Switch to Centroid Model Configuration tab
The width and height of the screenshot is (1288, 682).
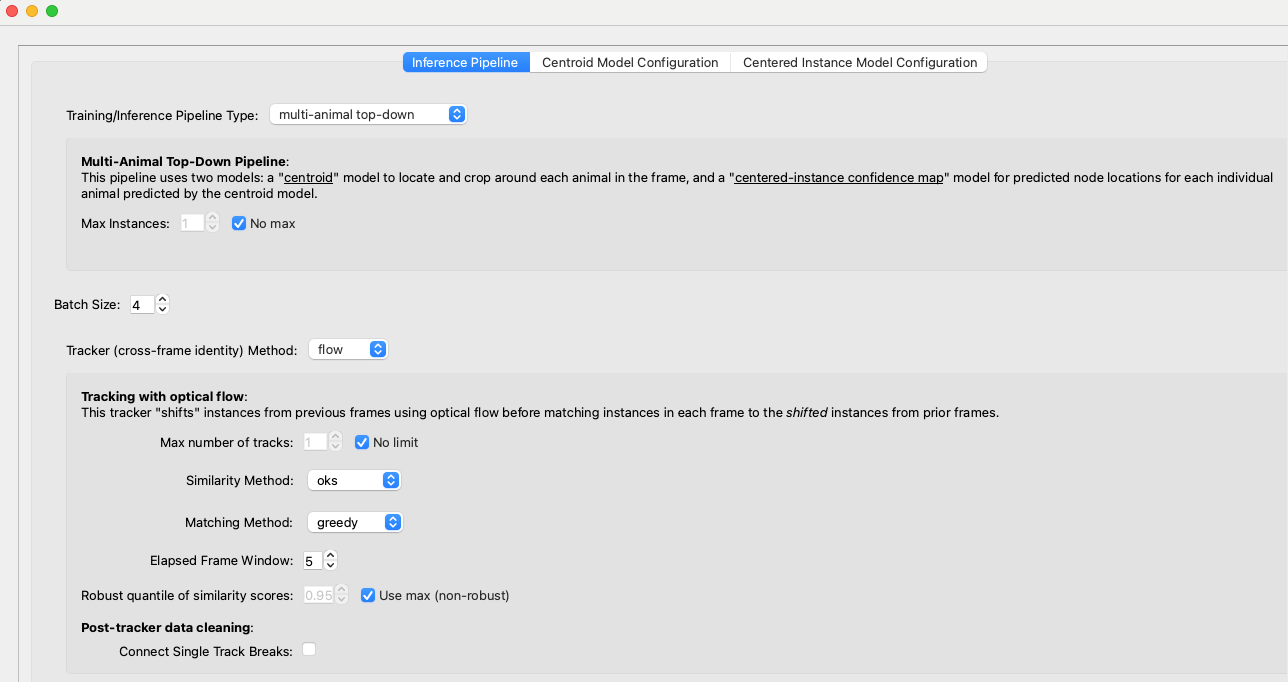630,62
